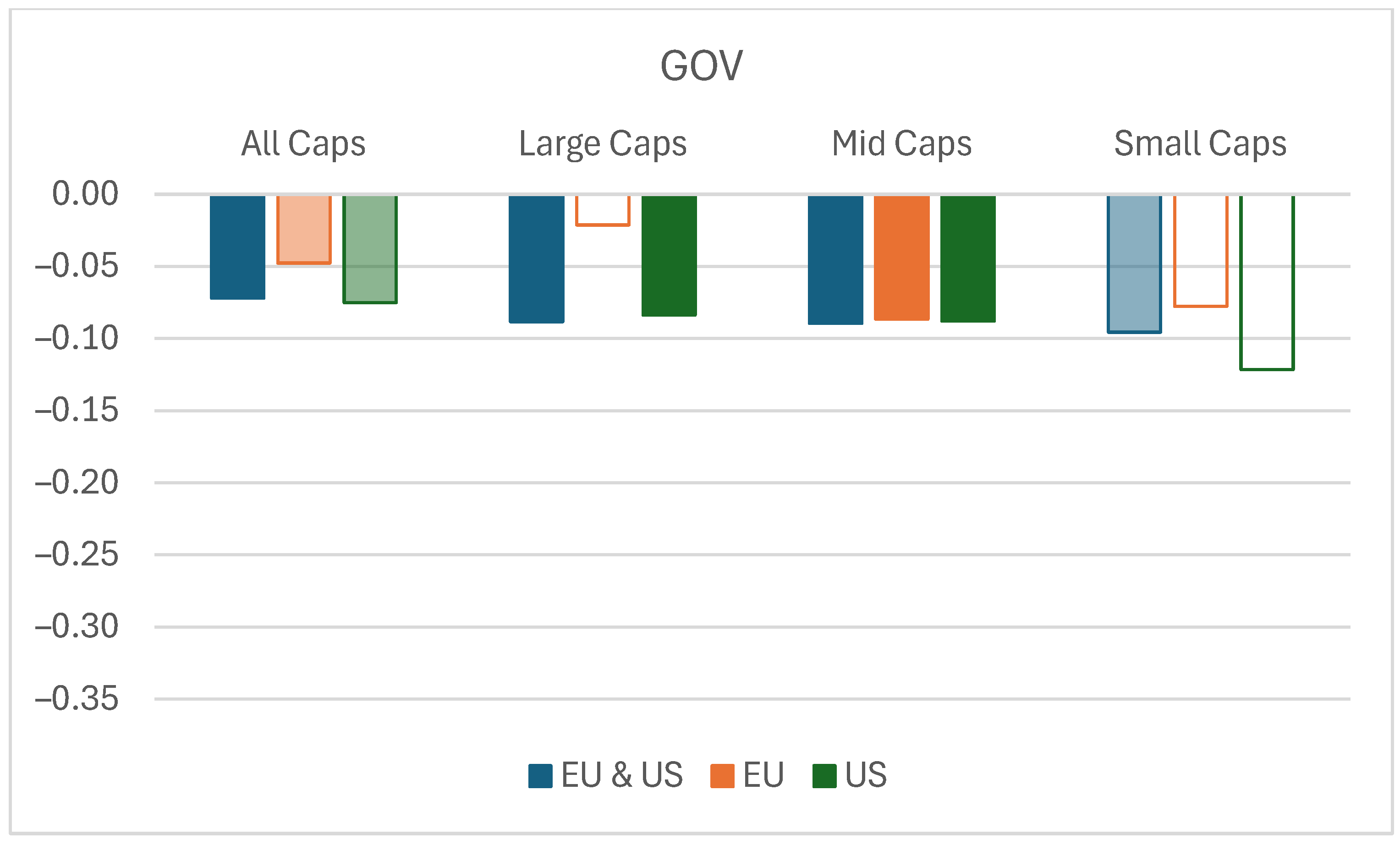Viewport: 1400px width, 845px height.
Task: Click the orange EU legend swatch
Action: tap(722, 776)
